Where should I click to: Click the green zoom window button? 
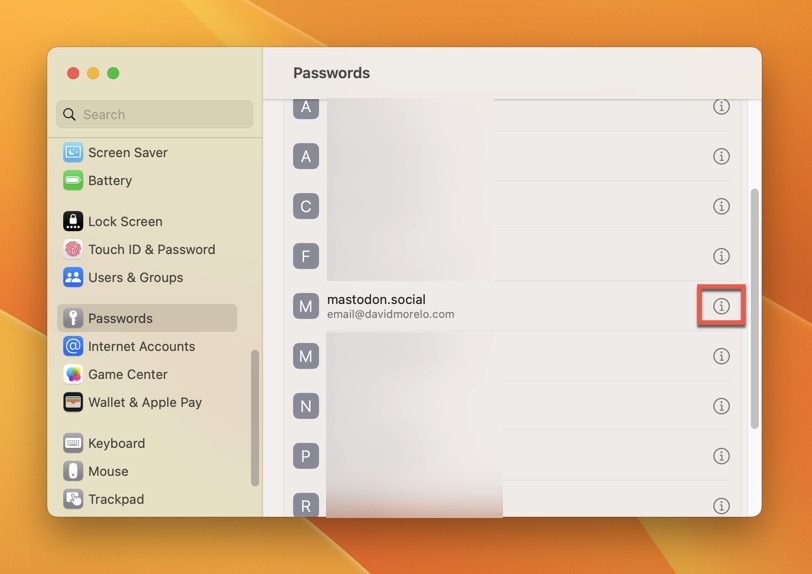click(113, 73)
